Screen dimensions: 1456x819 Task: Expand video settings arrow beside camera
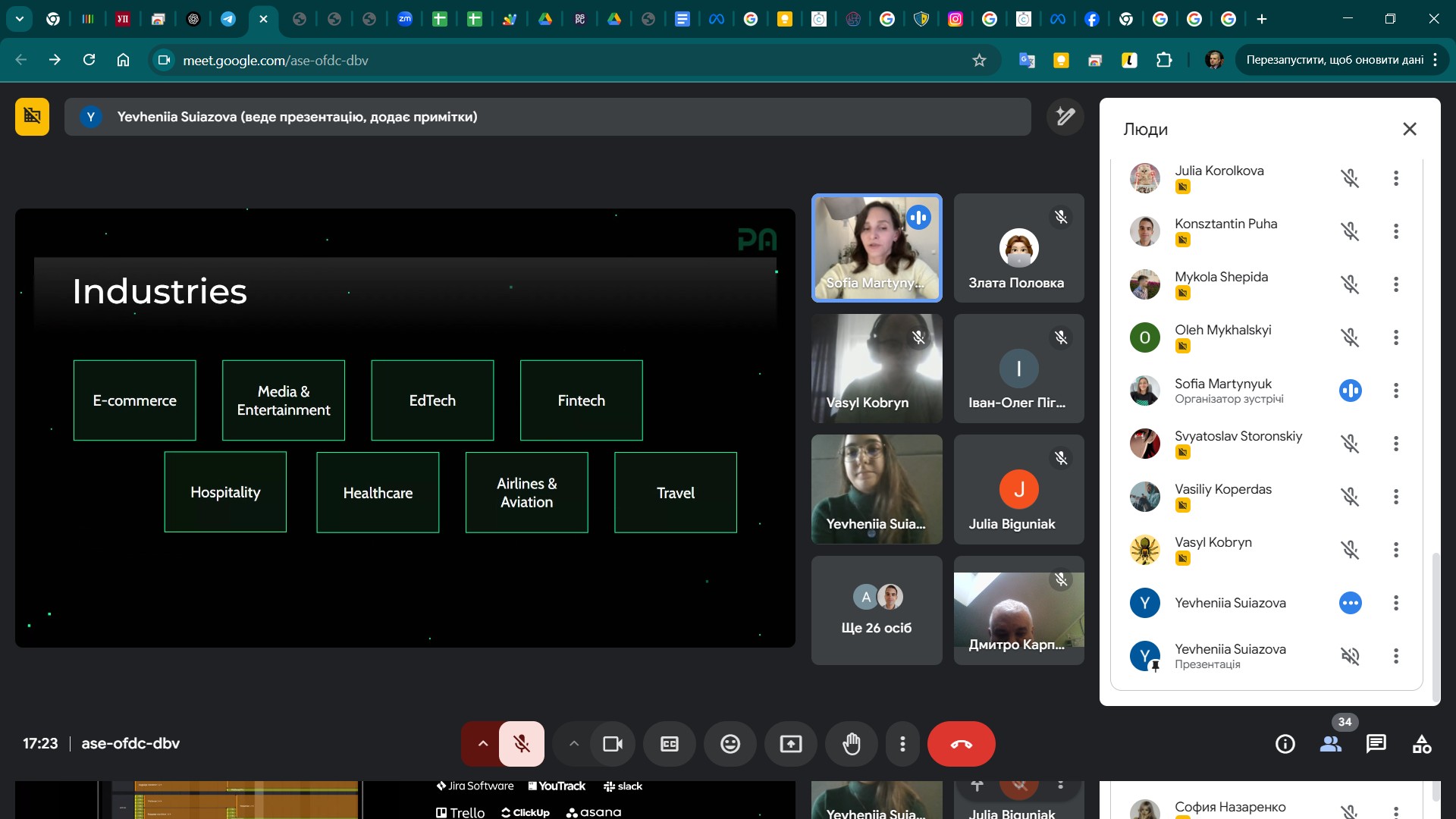(574, 744)
